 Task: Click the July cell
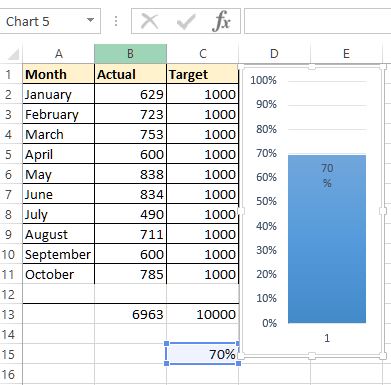59,214
